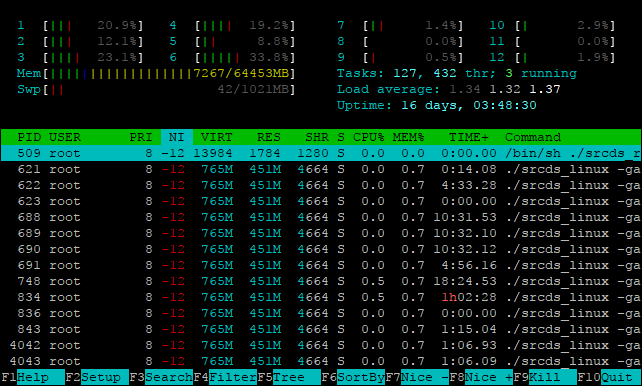Select process row with PID 622
Image resolution: width=642 pixels, height=386 pixels.
click(321, 185)
